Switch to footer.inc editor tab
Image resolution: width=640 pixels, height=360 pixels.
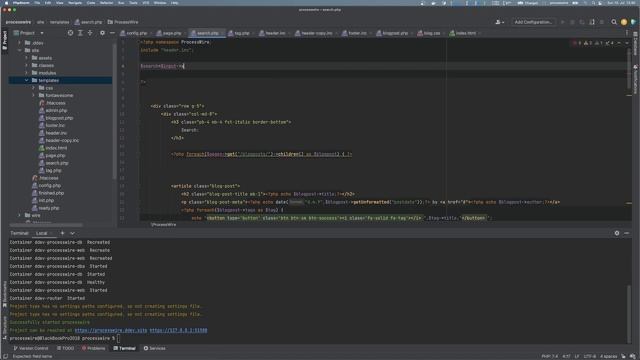click(x=357, y=33)
